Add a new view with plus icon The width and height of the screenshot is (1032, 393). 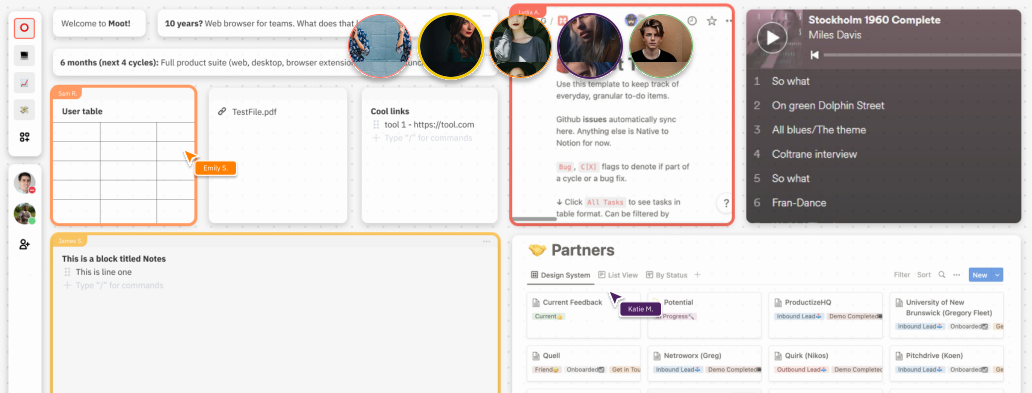coord(698,275)
